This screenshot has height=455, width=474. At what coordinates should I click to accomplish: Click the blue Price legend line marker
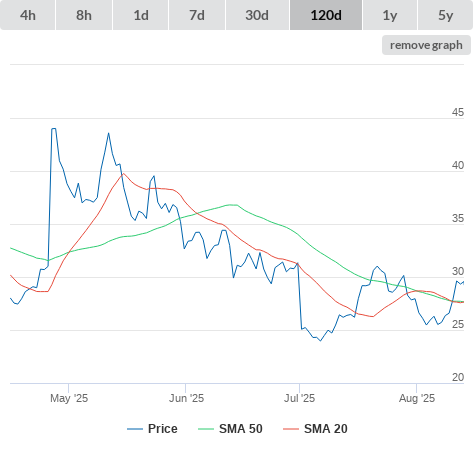click(135, 429)
